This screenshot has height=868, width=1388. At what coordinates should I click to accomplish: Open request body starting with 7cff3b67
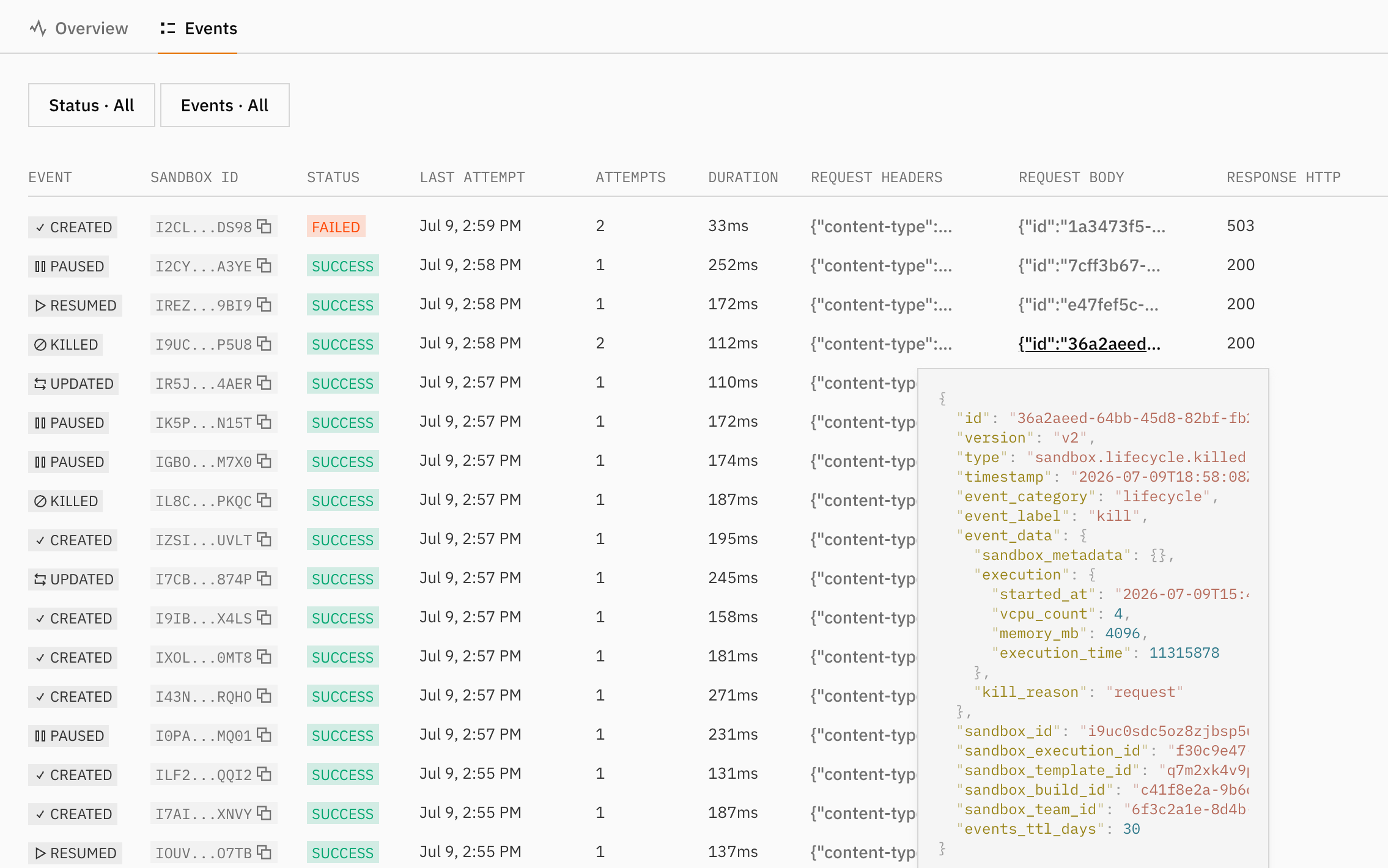[x=1089, y=265]
